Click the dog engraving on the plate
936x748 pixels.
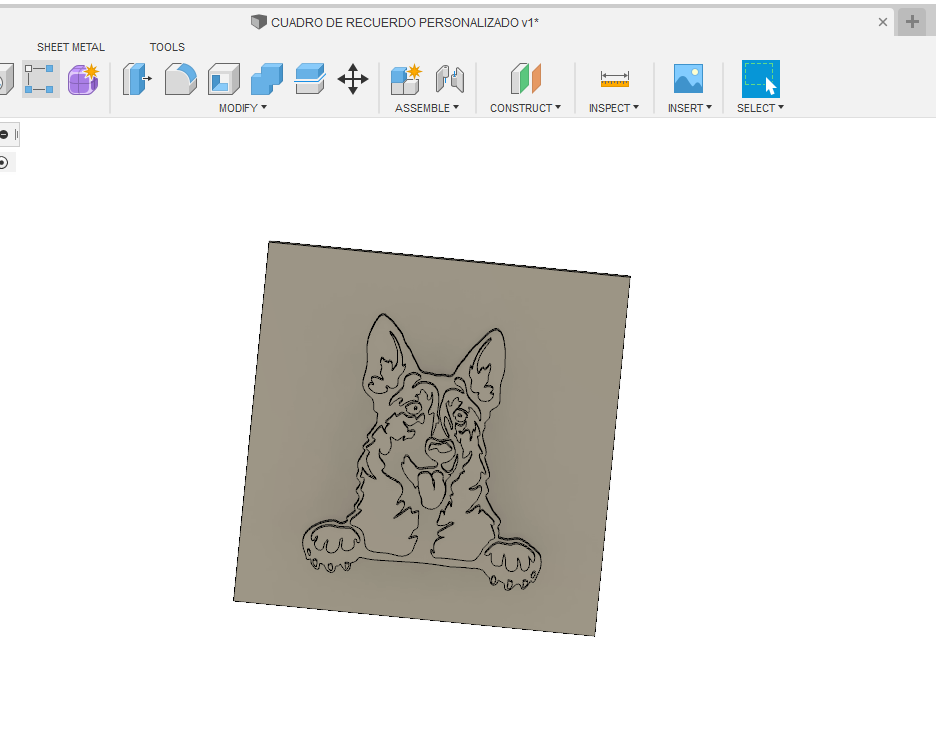(422, 454)
